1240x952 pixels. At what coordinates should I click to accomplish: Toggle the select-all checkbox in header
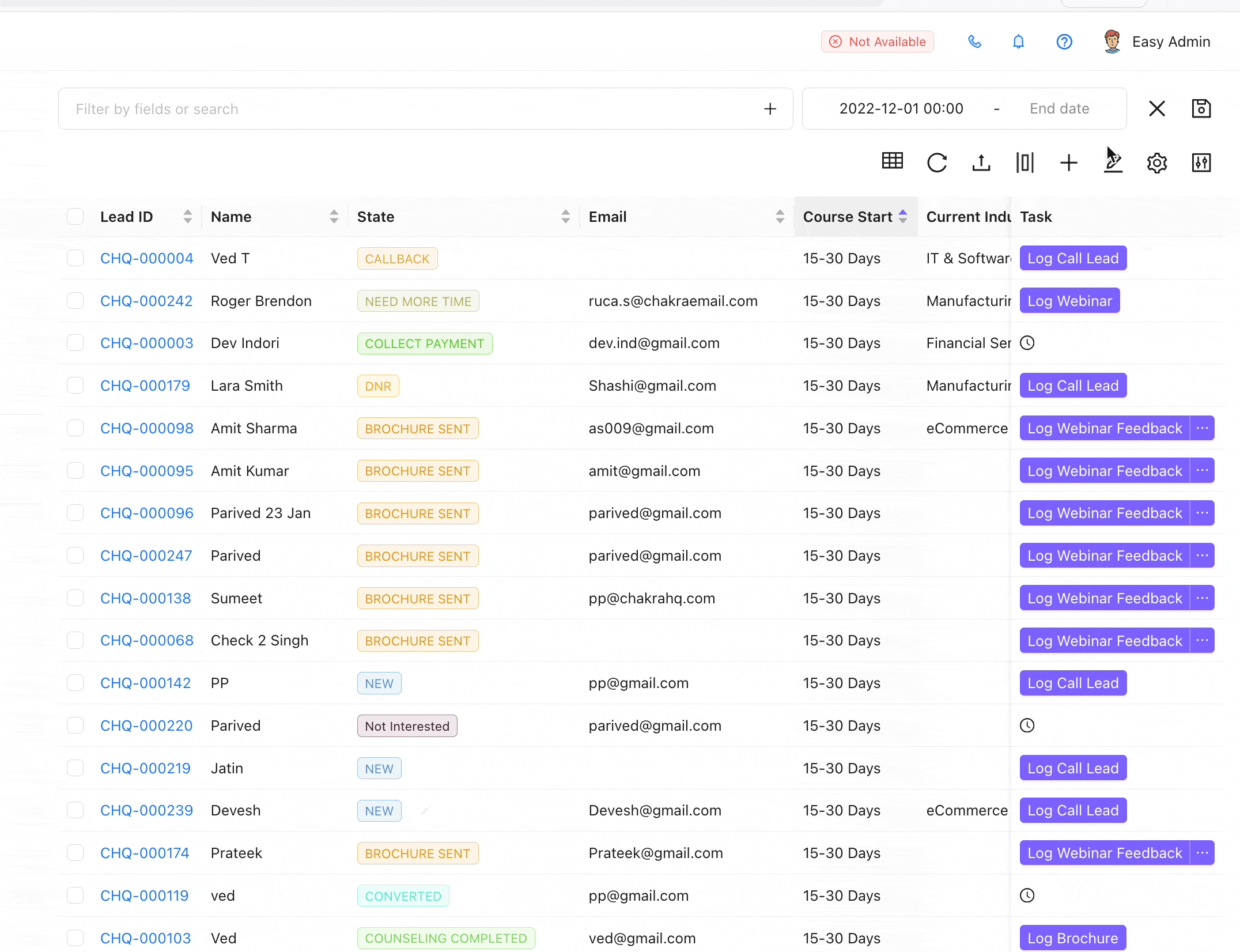pos(75,217)
